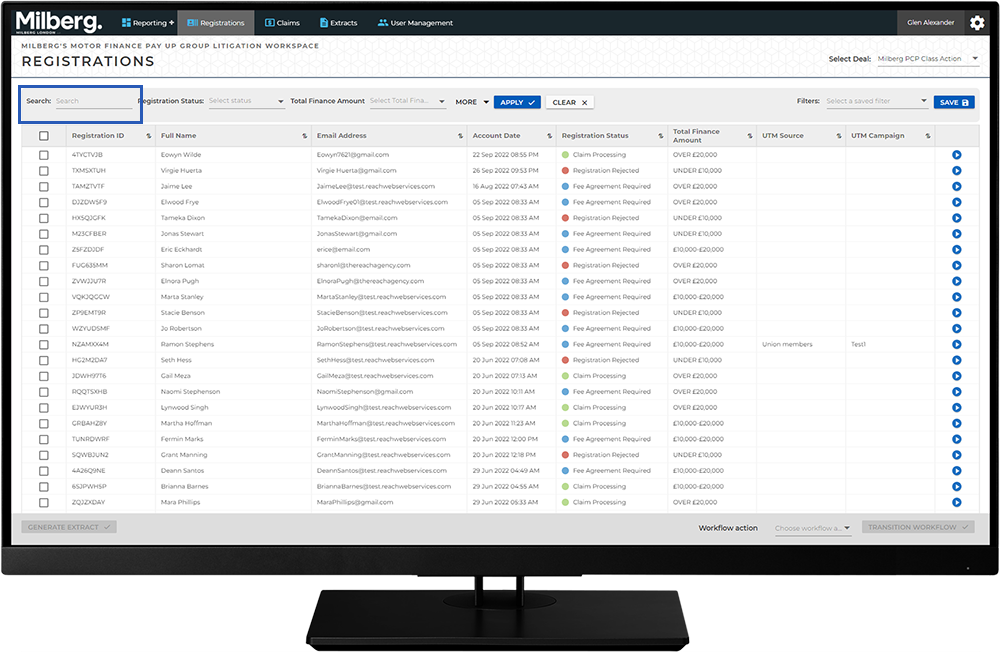1000x652 pixels.
Task: Open the User Management tab
Action: coord(415,23)
